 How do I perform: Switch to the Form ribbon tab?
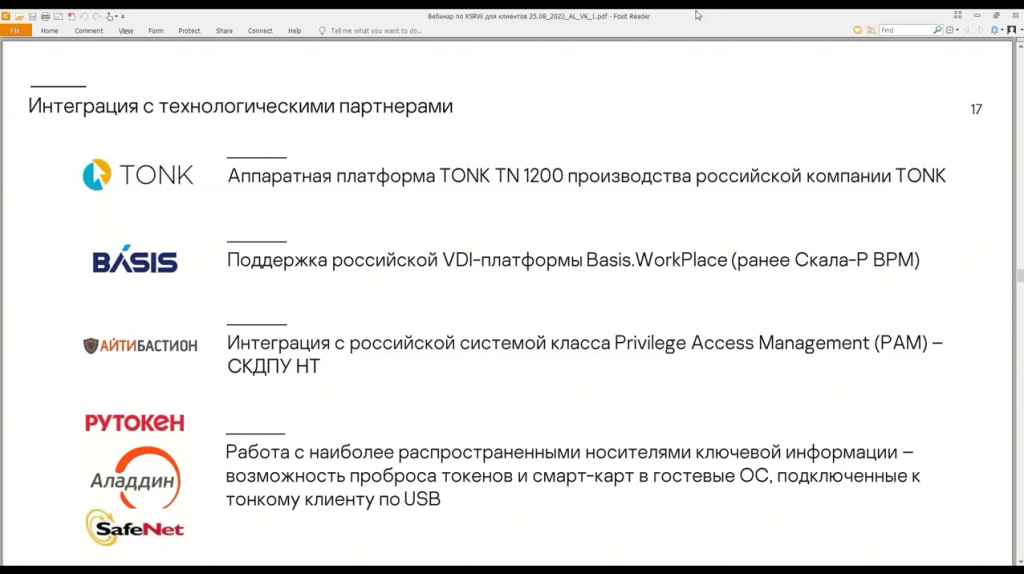155,31
